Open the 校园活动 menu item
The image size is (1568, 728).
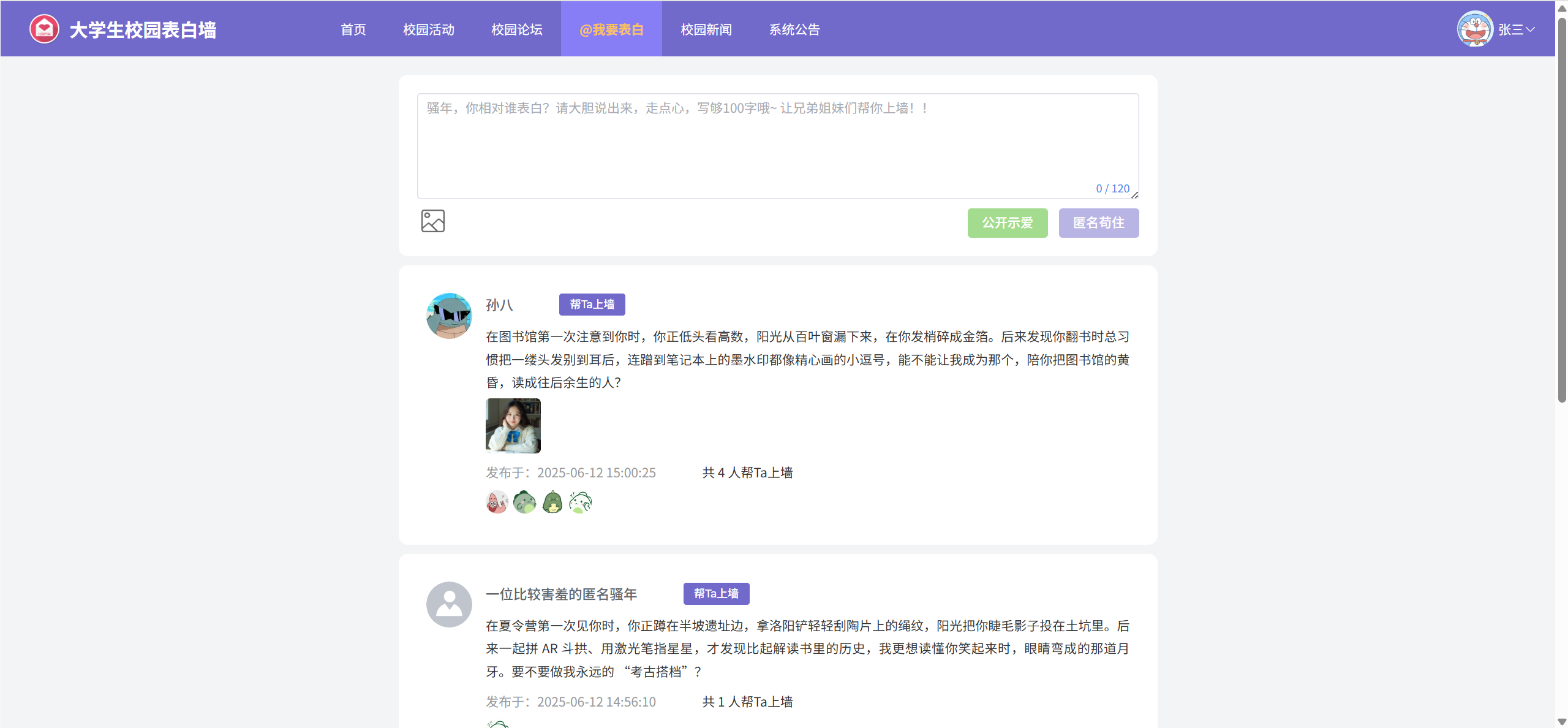pos(428,29)
